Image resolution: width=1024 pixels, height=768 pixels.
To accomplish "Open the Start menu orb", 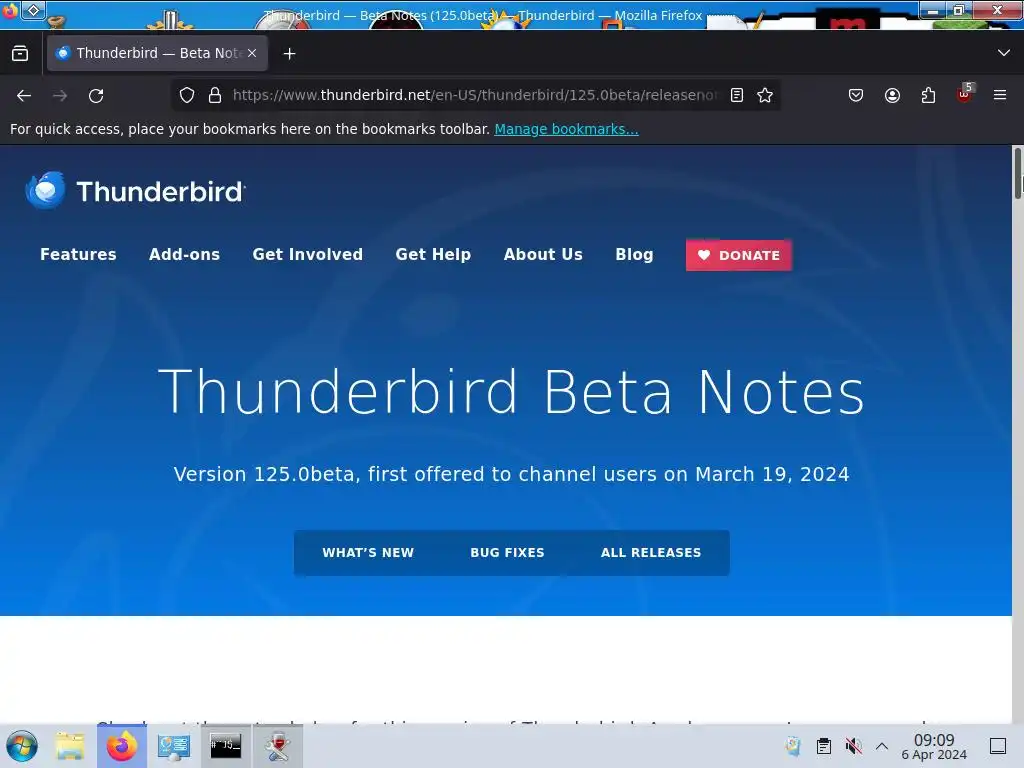I will click(x=22, y=746).
